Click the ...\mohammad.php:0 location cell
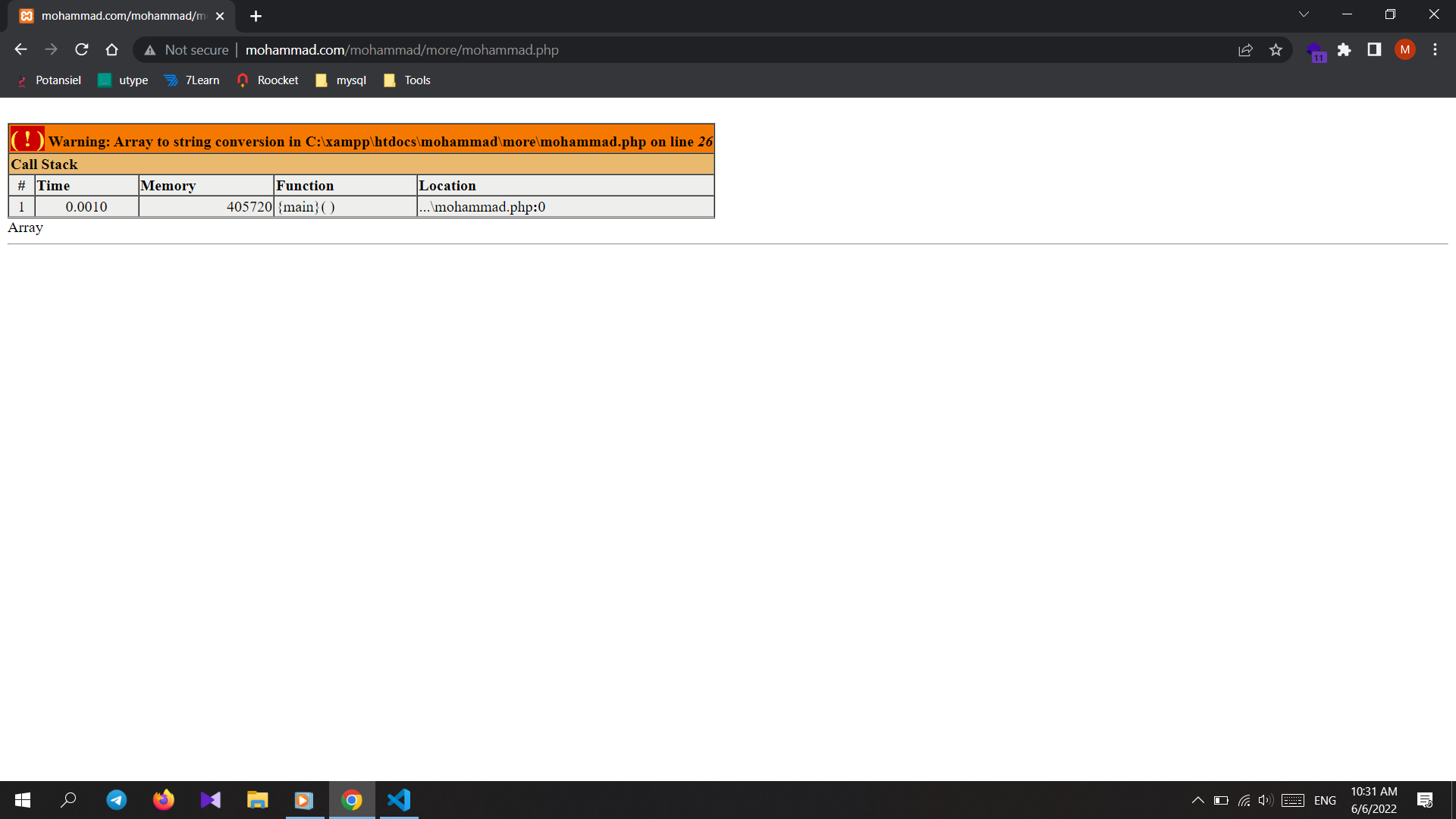1456x819 pixels. (566, 207)
